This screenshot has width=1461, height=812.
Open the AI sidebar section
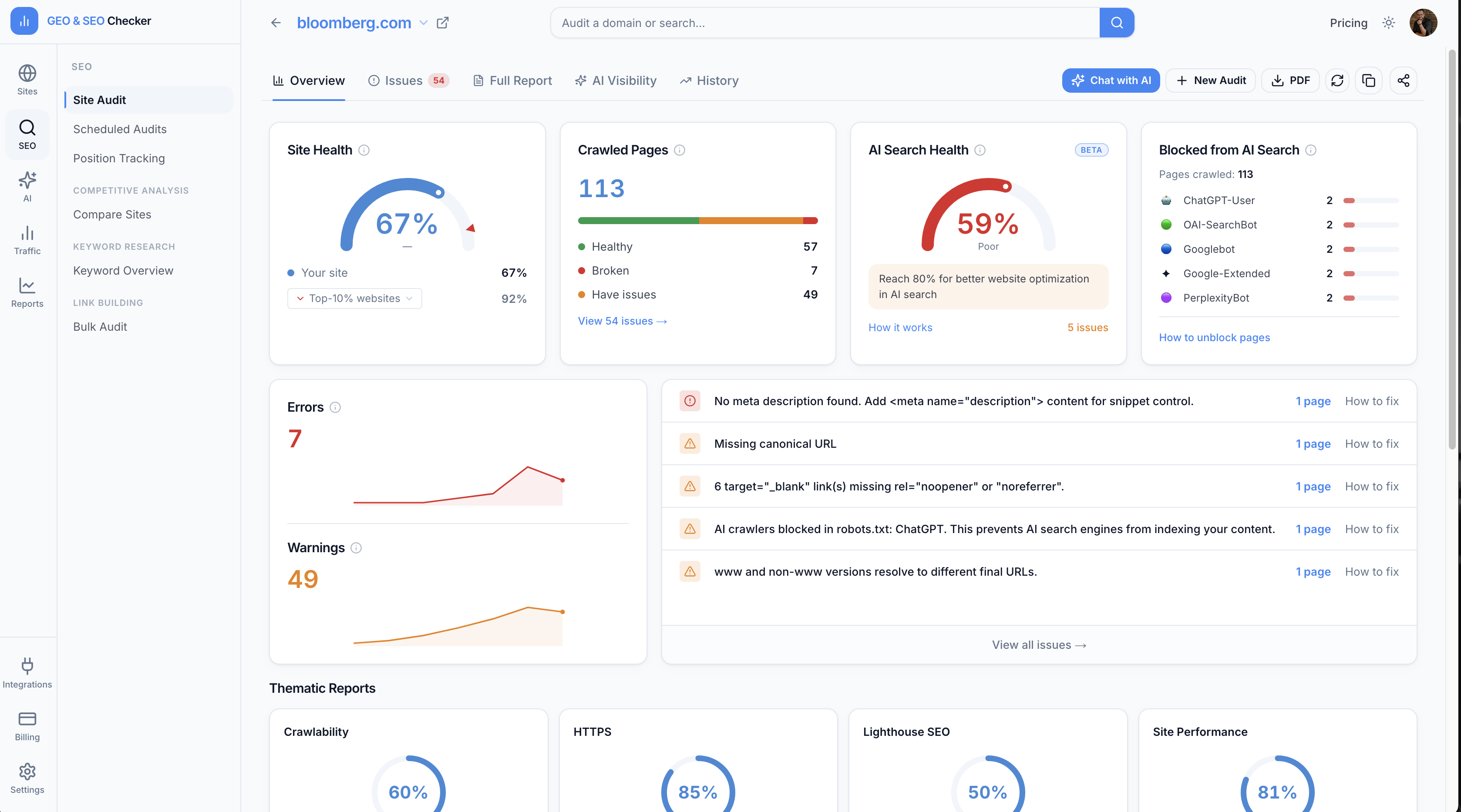27,187
